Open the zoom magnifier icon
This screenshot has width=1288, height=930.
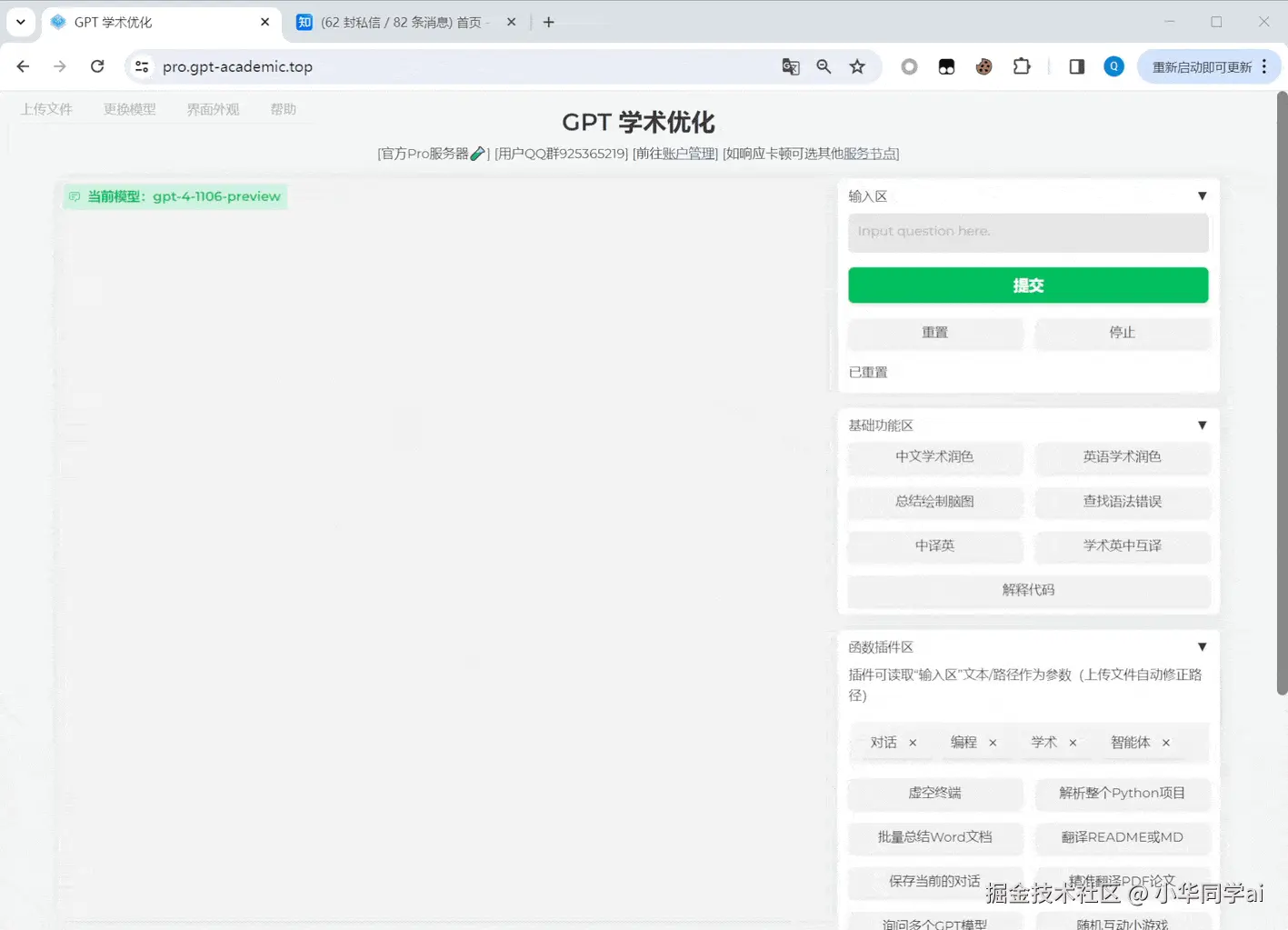824,66
